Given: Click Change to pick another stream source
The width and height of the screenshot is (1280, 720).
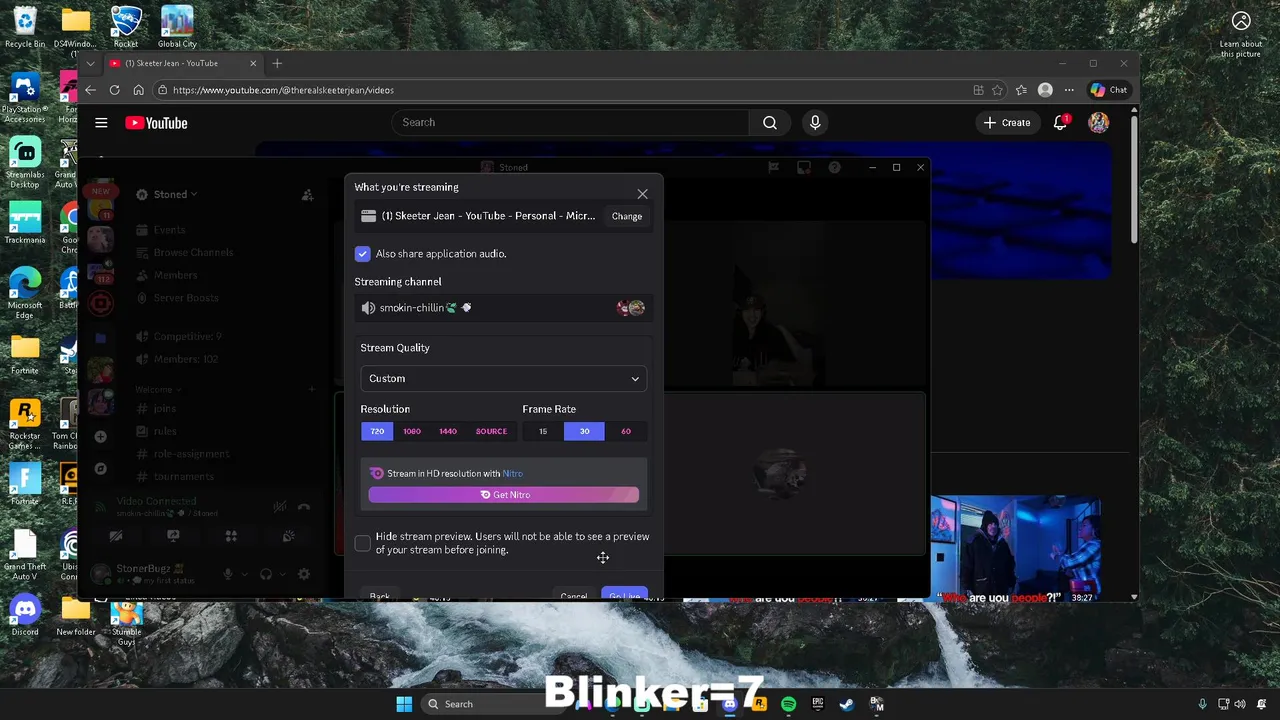Looking at the screenshot, I should (627, 216).
